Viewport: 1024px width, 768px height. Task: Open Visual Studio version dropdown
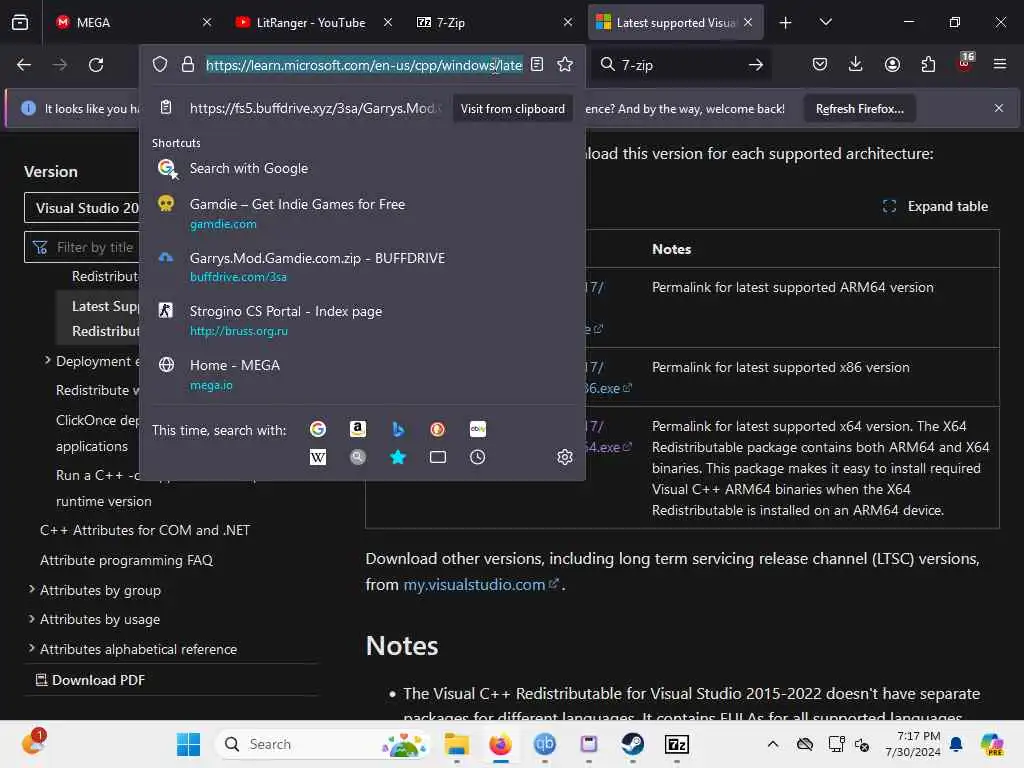pyautogui.click(x=82, y=208)
